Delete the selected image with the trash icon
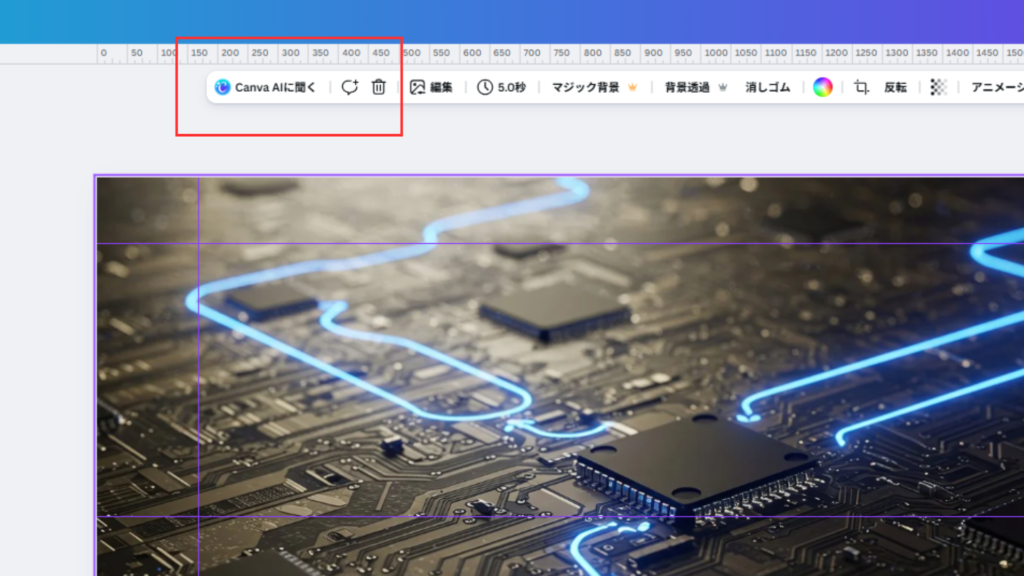This screenshot has height=576, width=1024. point(378,87)
